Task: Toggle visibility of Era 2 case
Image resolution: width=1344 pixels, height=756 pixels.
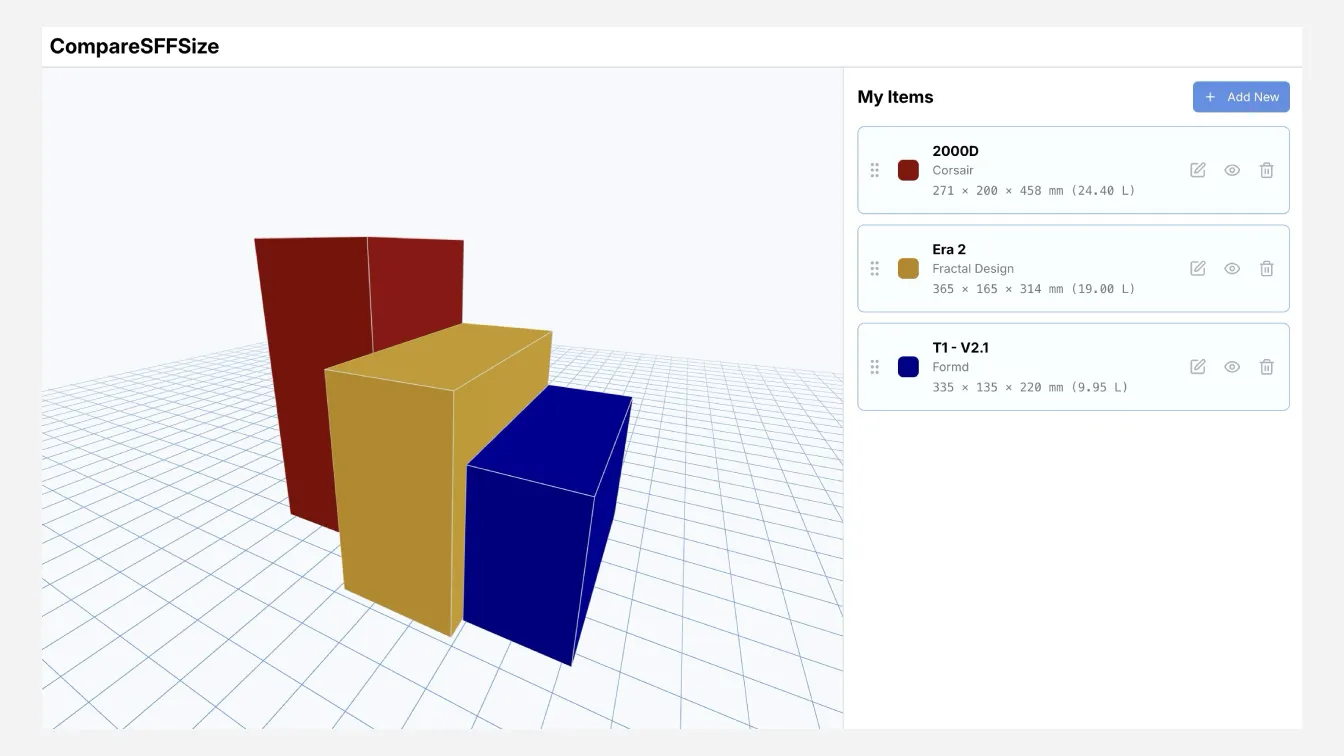Action: pos(1232,268)
